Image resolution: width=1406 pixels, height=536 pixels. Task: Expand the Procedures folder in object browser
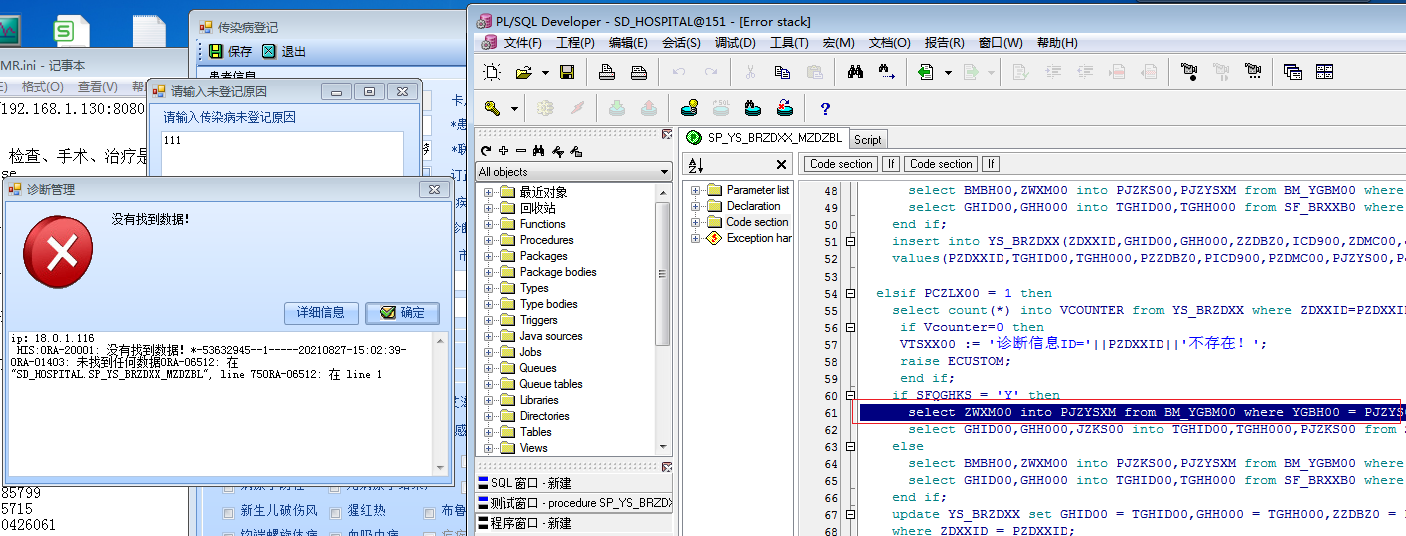[x=490, y=240]
